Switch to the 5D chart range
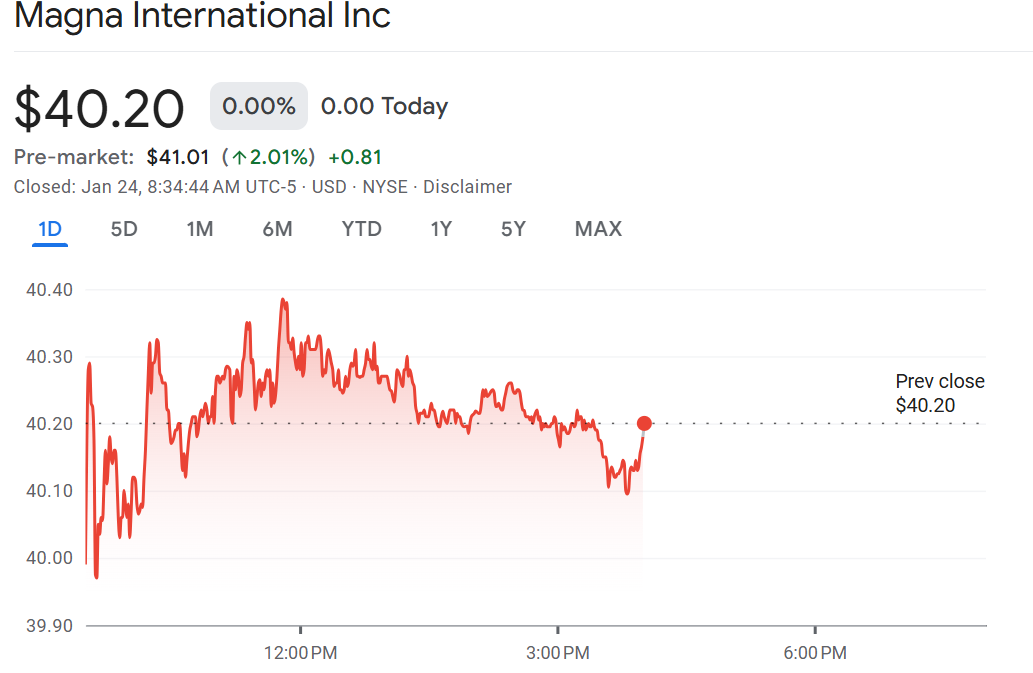This screenshot has width=1033, height=673. pyautogui.click(x=124, y=229)
